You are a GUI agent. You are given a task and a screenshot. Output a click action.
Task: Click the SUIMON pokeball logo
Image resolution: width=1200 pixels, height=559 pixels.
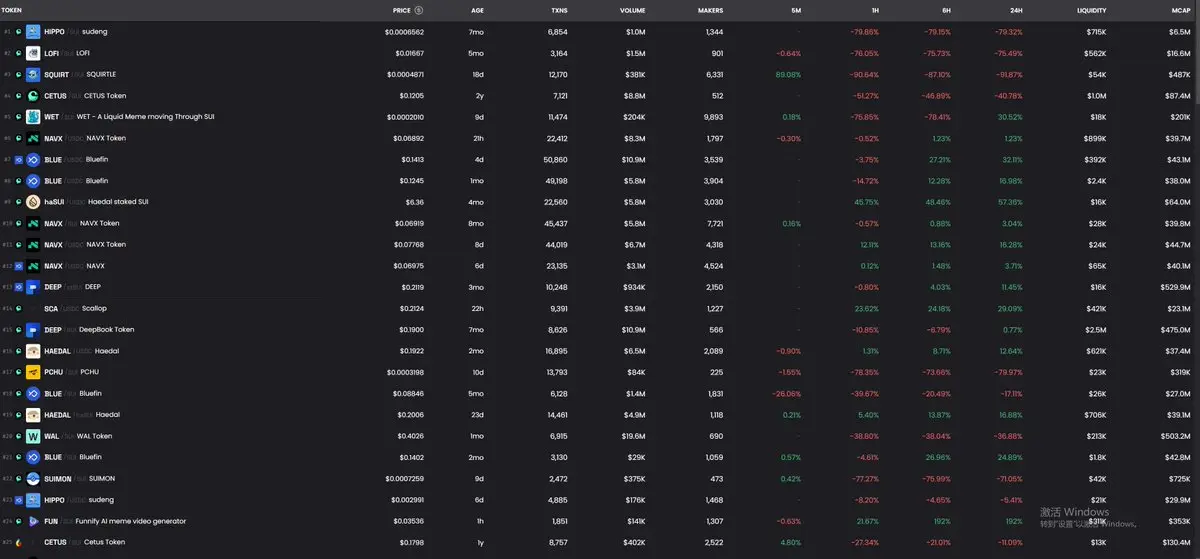tap(33, 479)
